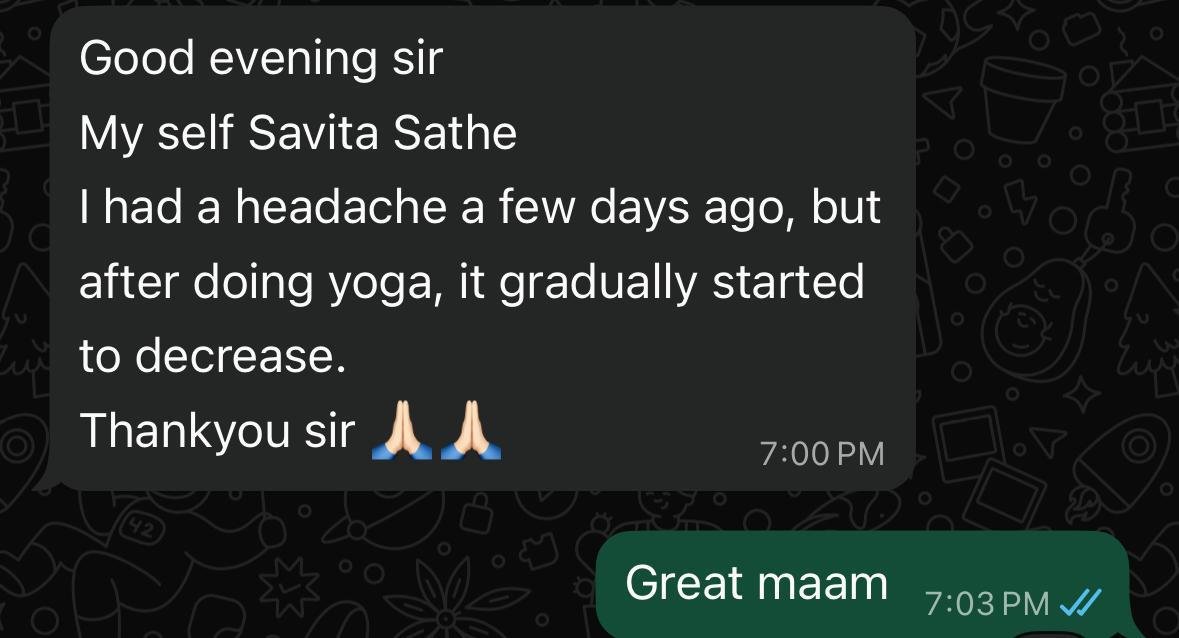Click the four-point sparkle doodle on wallpaper
Image resolution: width=1179 pixels, height=638 pixels.
(1080, 394)
